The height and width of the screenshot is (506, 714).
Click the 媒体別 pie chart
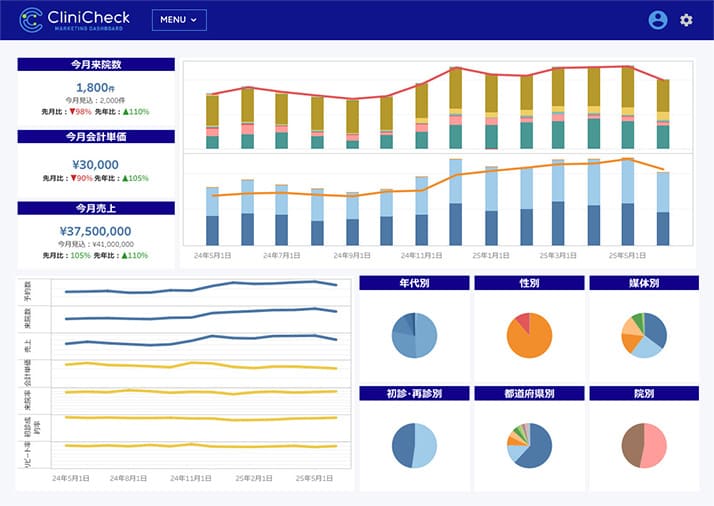pos(644,335)
